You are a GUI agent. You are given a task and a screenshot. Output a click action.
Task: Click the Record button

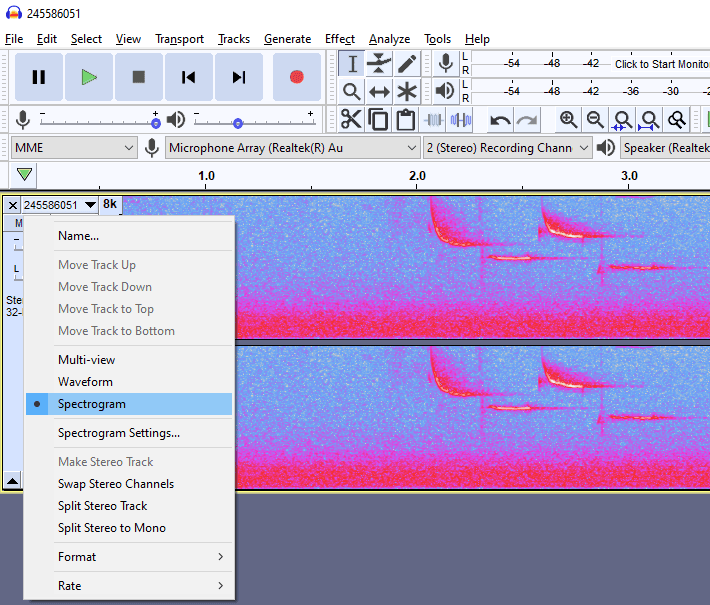297,77
